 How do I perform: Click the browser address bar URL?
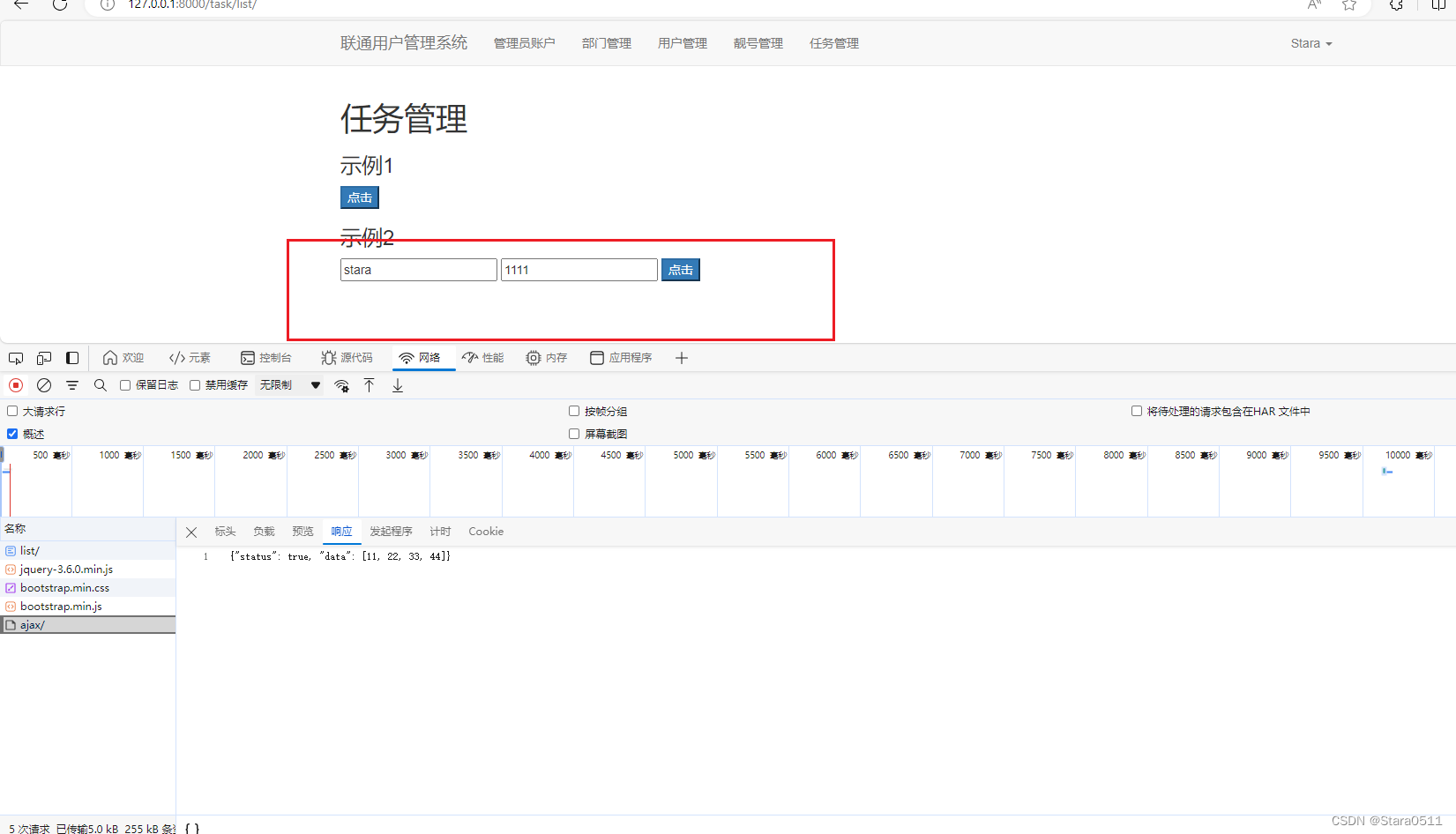pyautogui.click(x=192, y=4)
